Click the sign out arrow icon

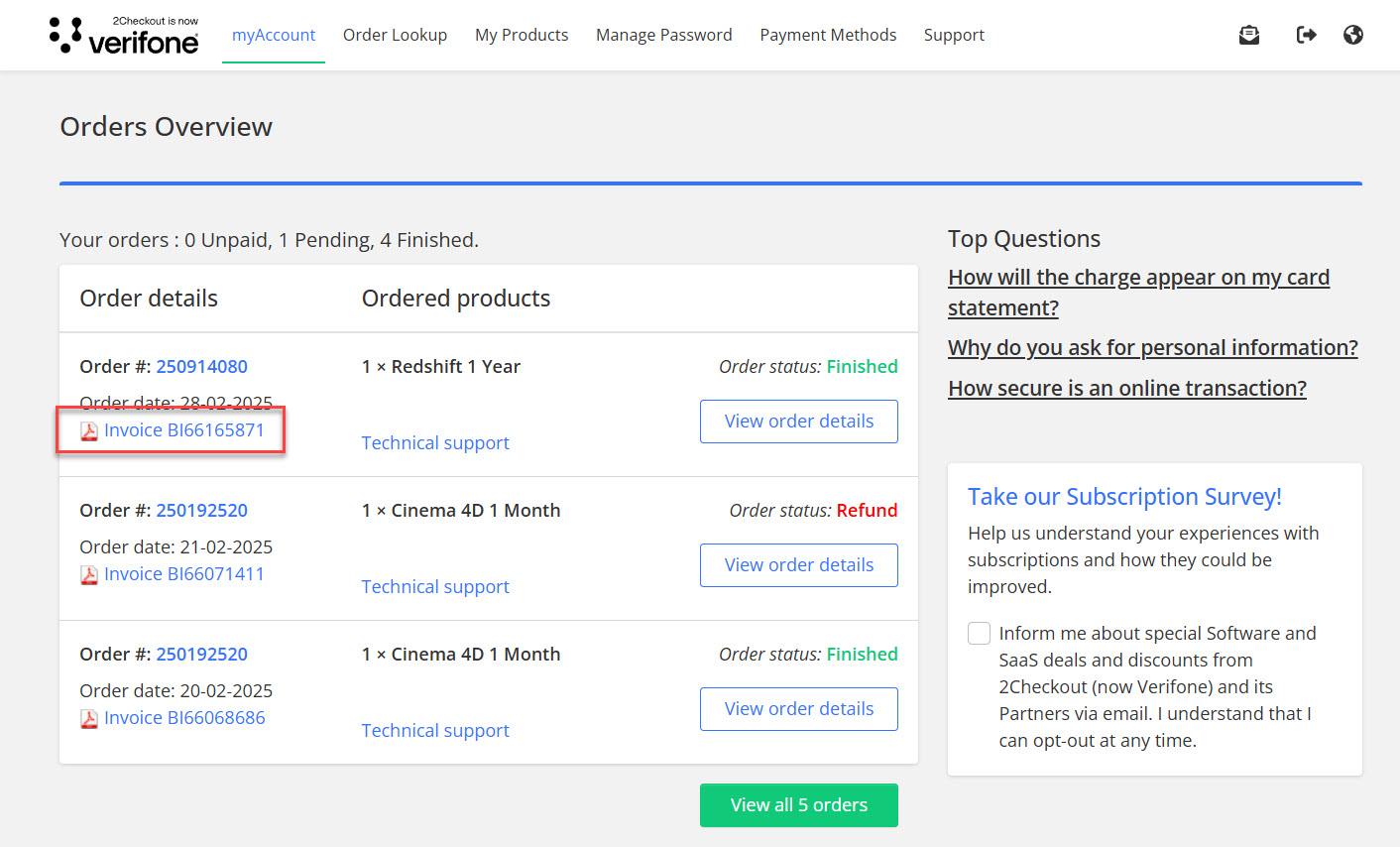[x=1306, y=36]
